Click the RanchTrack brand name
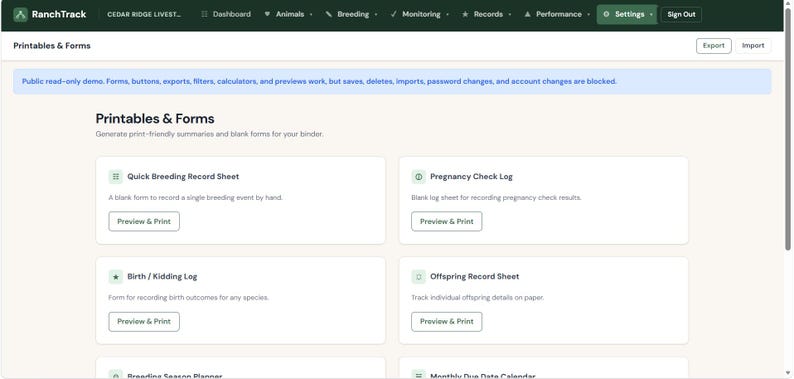 59,14
